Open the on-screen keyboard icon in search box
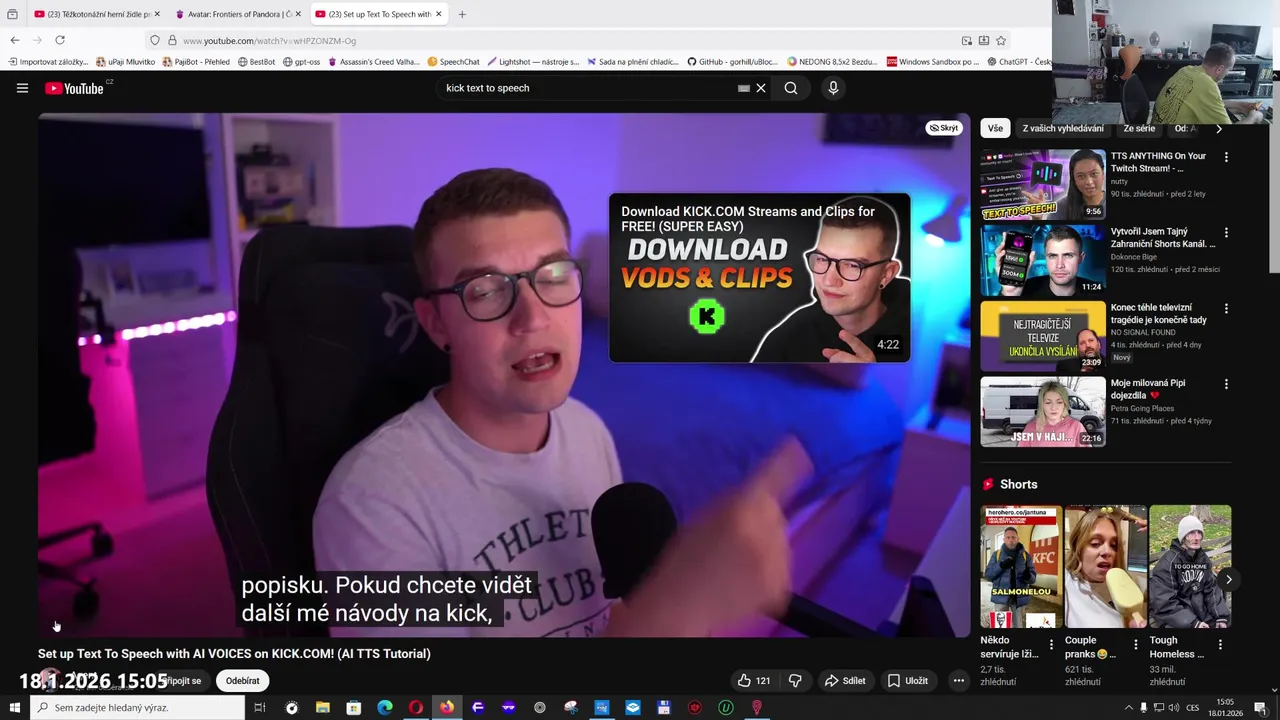The width and height of the screenshot is (1280, 720). pyautogui.click(x=743, y=88)
